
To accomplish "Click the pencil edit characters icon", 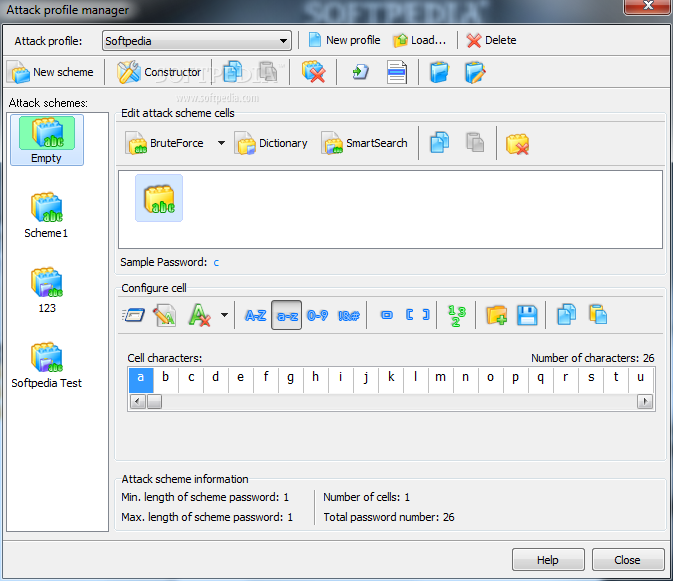I will tap(165, 315).
